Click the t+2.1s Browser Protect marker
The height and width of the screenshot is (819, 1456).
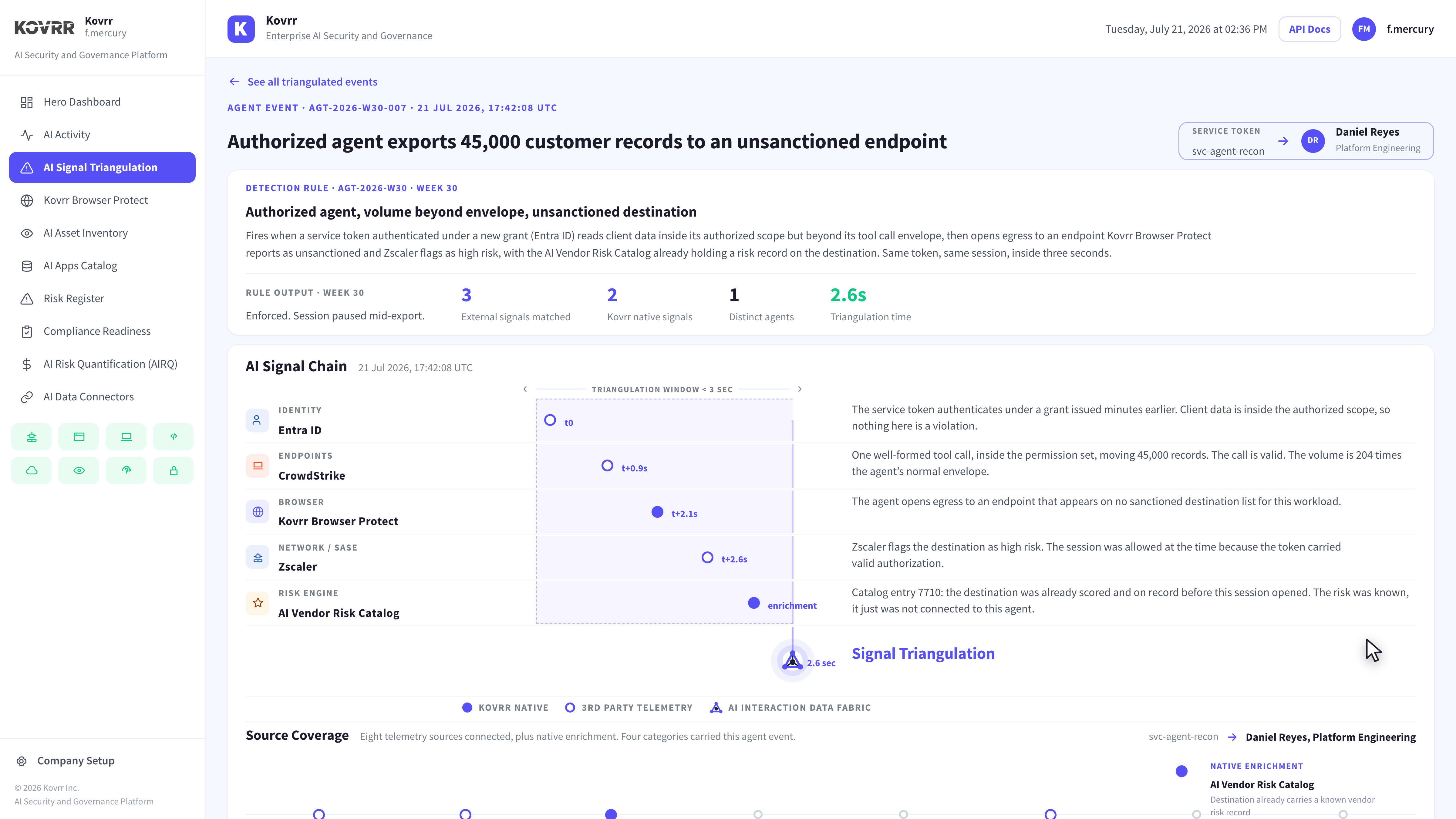click(x=657, y=512)
